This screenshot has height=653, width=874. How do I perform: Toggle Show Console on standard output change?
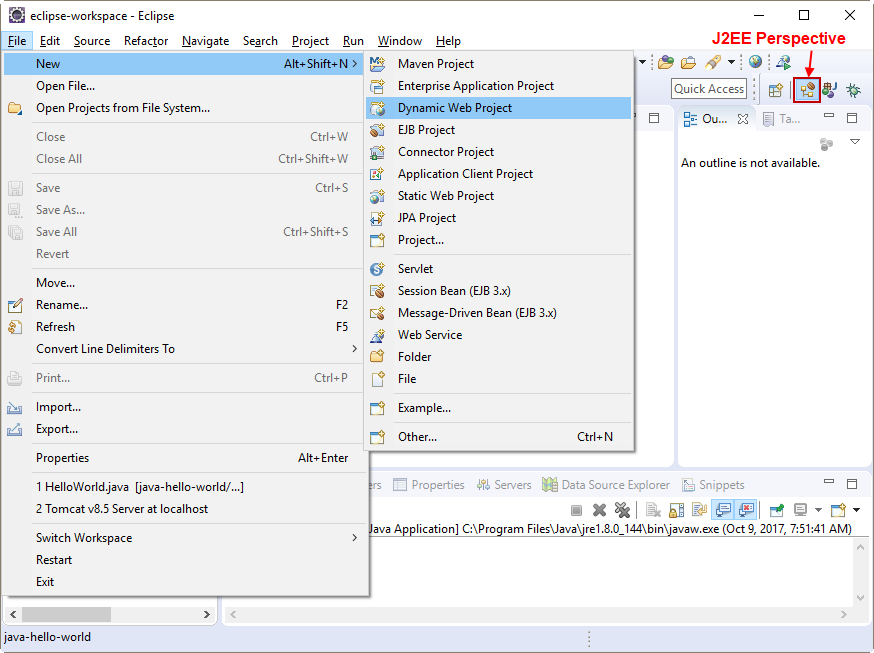tap(723, 510)
